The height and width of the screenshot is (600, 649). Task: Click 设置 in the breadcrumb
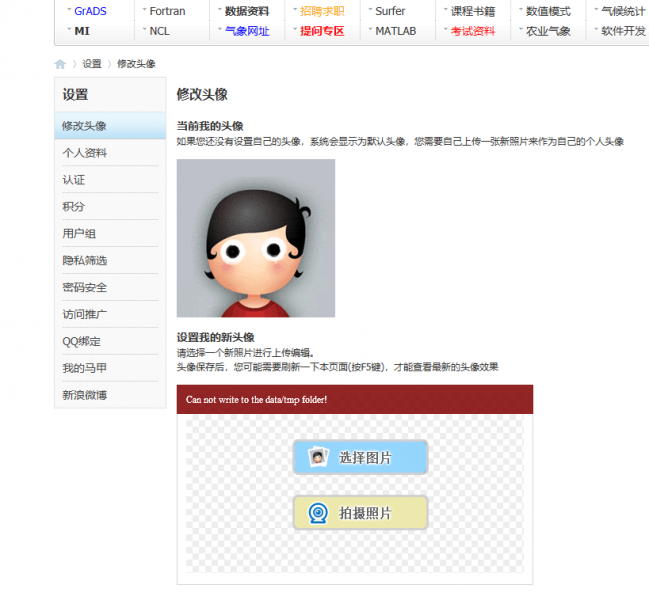[92, 64]
